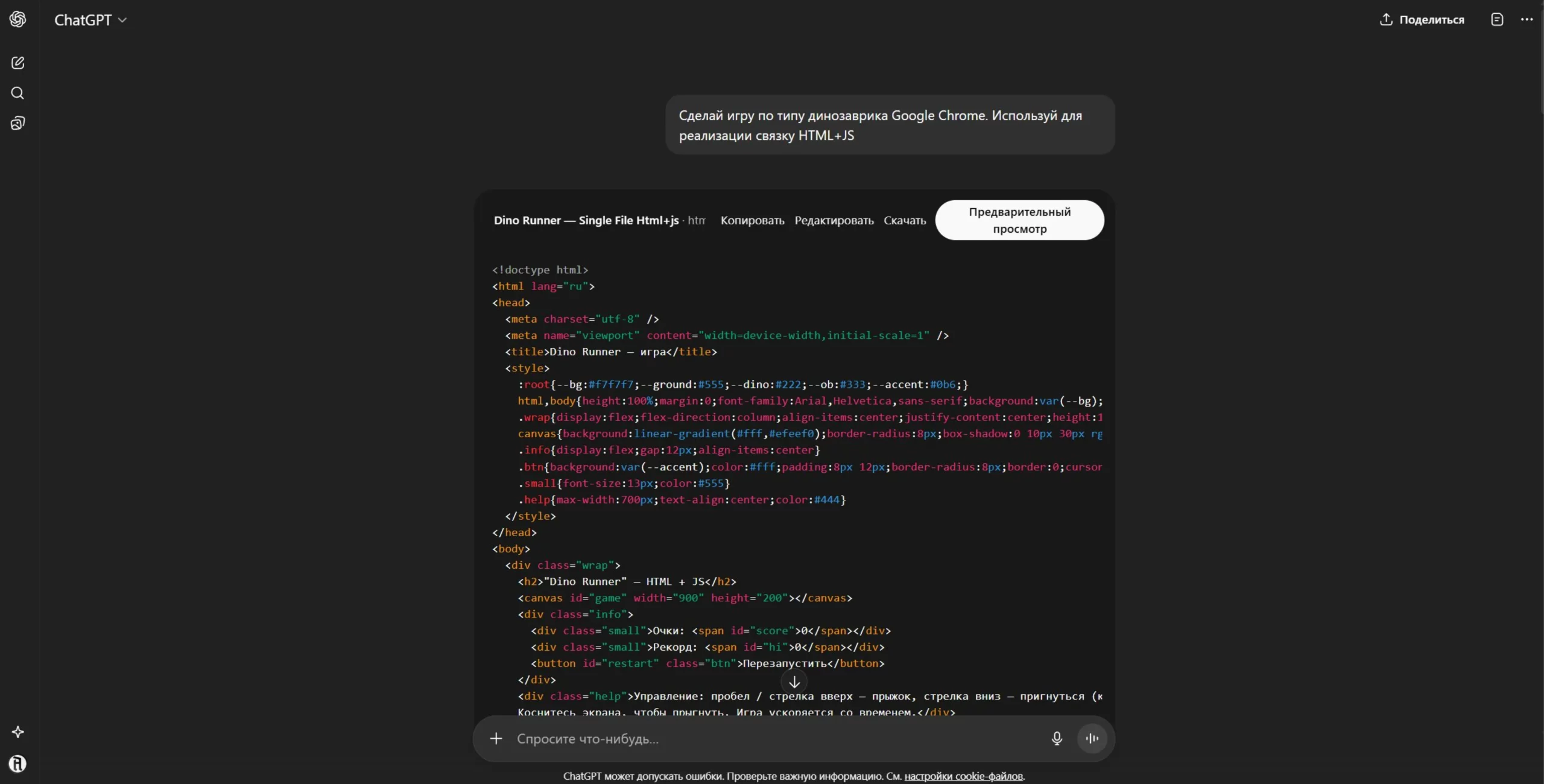Focus the Спросите что-нибудь input field

(x=772, y=739)
